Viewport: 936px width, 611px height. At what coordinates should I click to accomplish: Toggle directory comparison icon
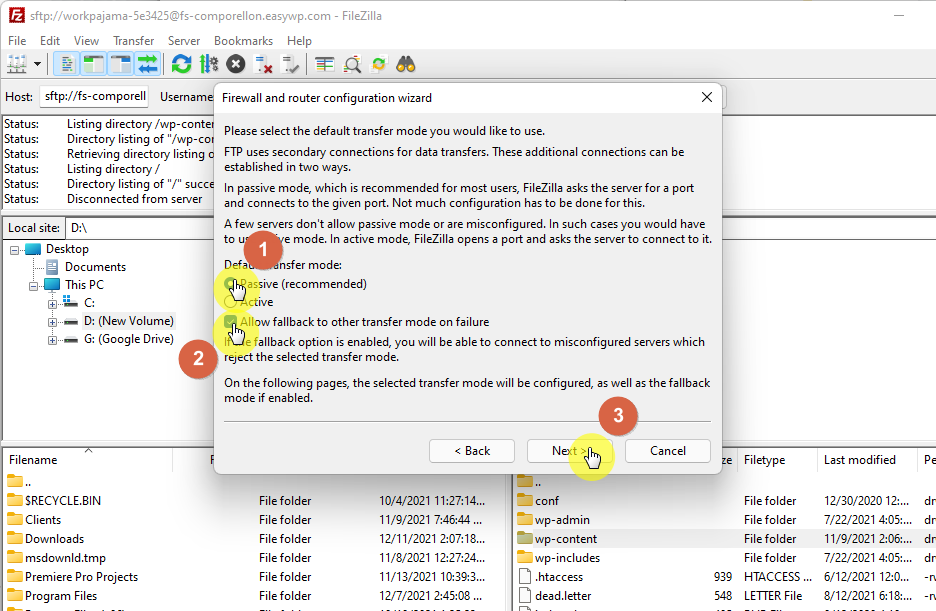pos(352,64)
